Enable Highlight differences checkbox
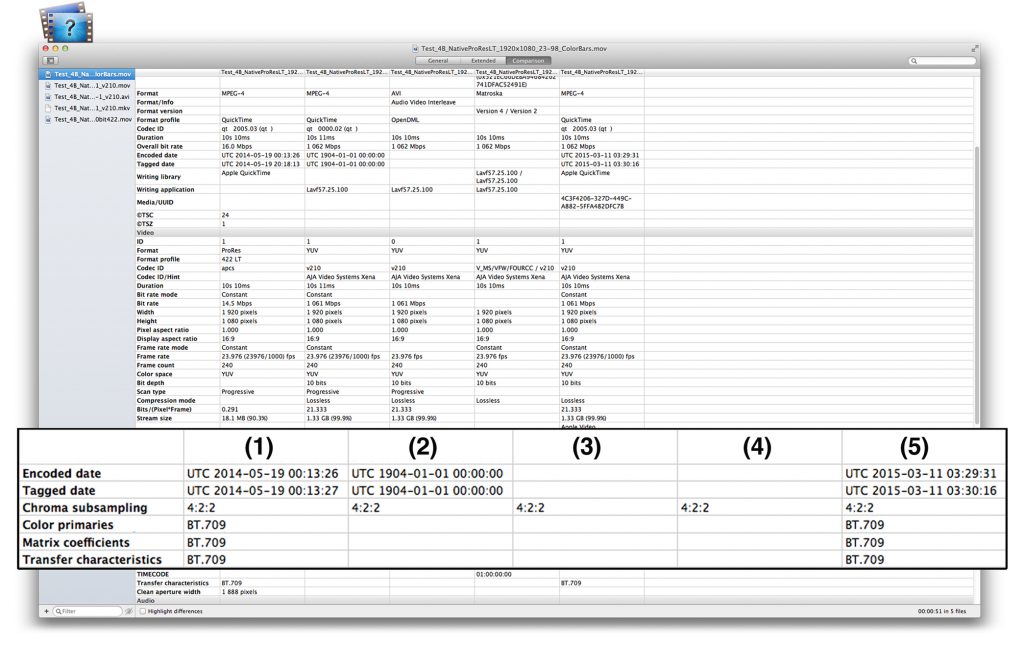The image size is (1024, 647). (143, 612)
